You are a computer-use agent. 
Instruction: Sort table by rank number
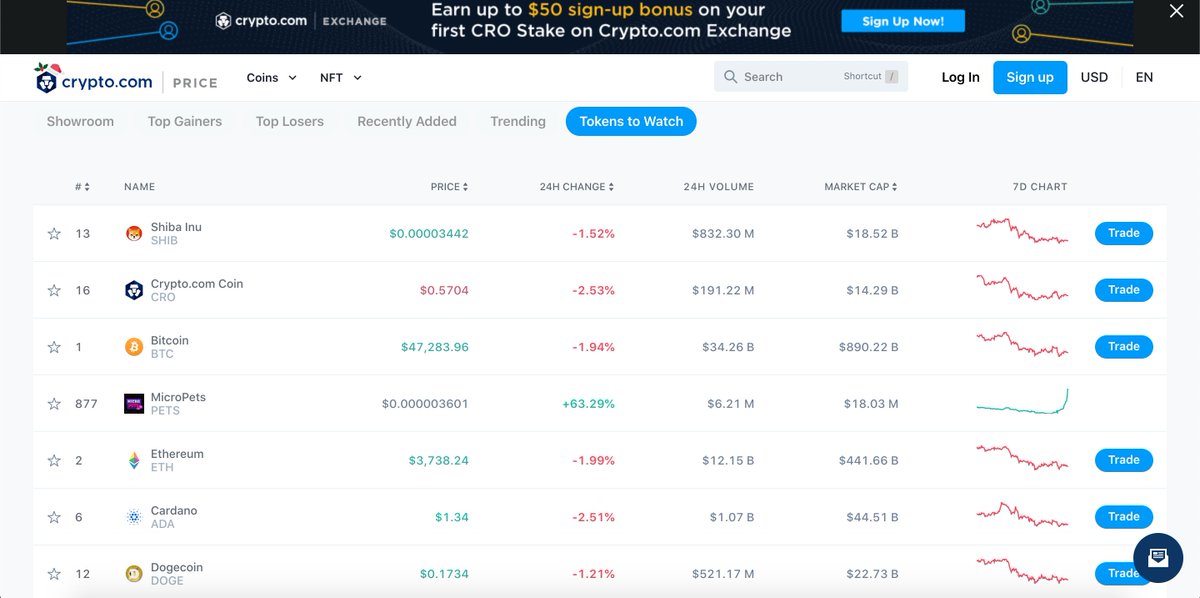pyautogui.click(x=82, y=187)
